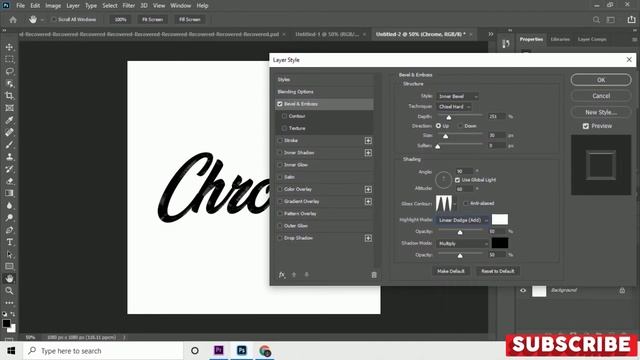Hide the Background layer visibility eye
The height and width of the screenshot is (360, 640).
coord(523,291)
